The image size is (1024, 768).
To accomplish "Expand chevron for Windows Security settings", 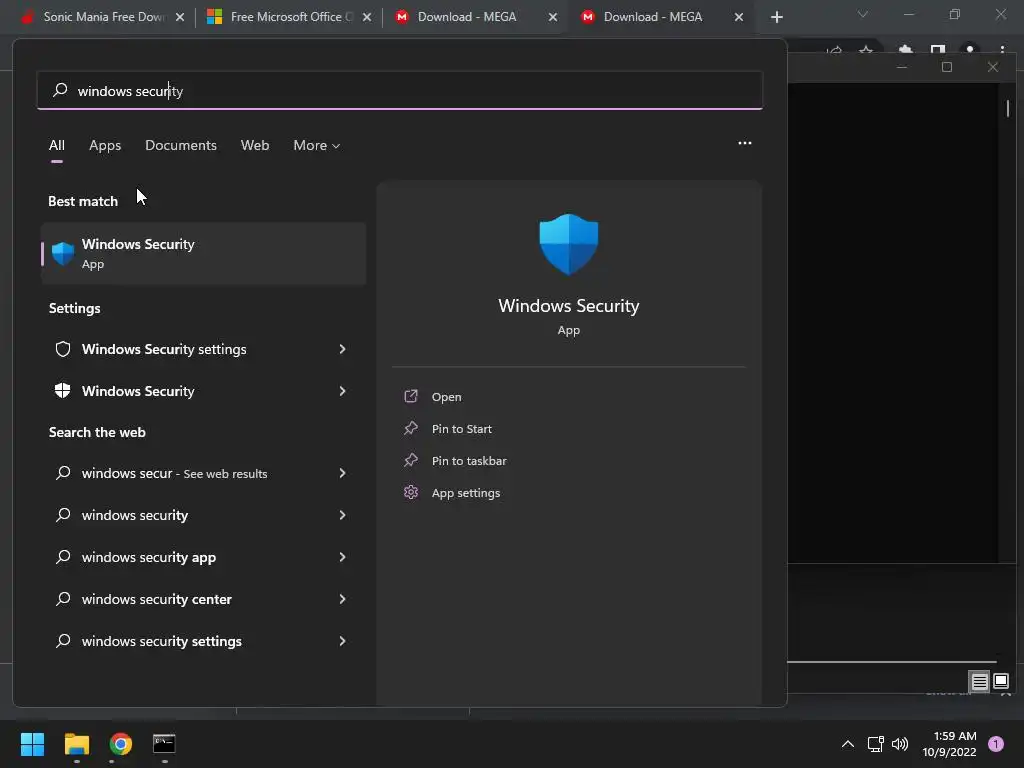I will 342,349.
